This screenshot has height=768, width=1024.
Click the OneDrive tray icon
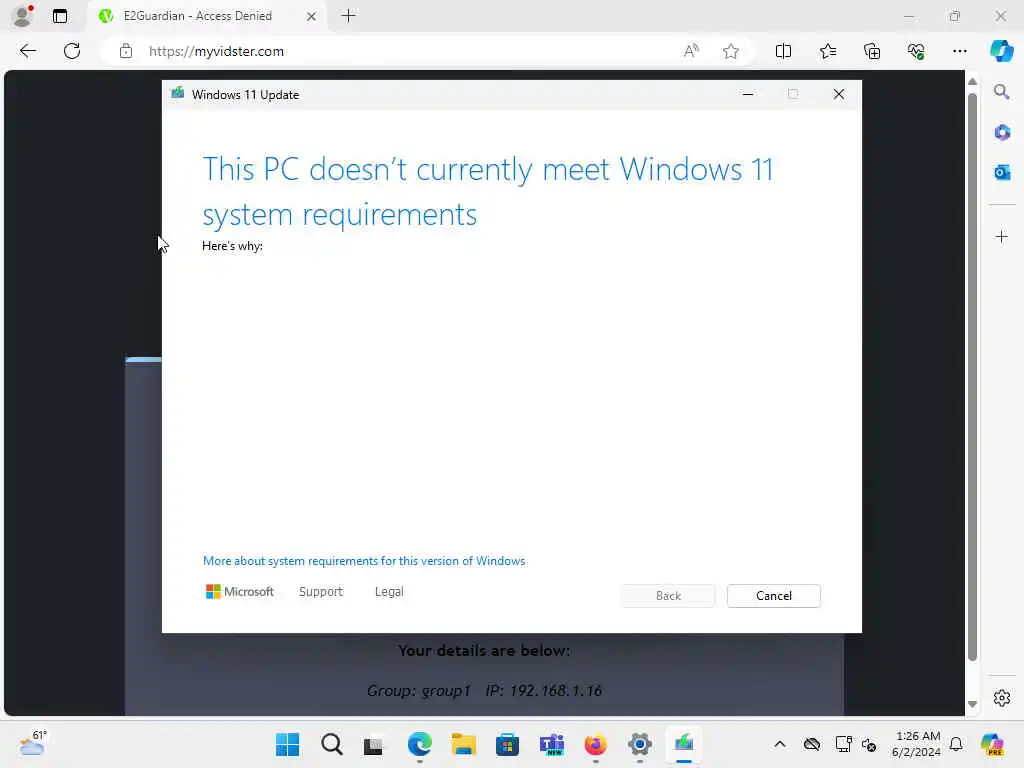point(812,744)
